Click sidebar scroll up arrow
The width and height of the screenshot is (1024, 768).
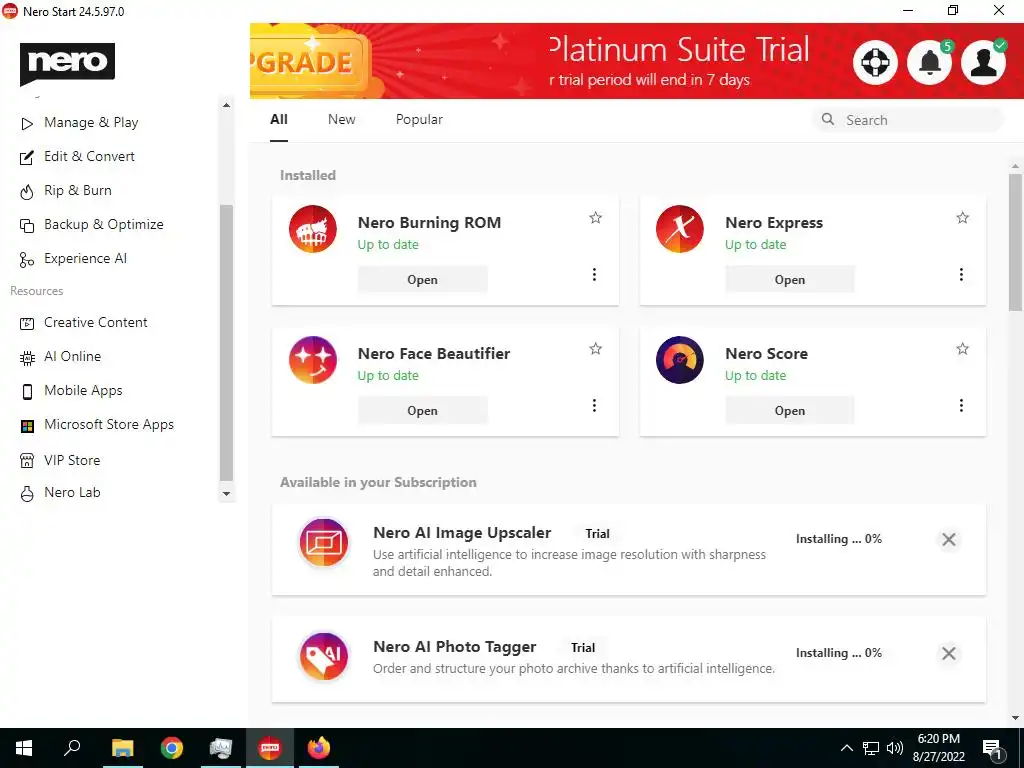click(x=226, y=105)
